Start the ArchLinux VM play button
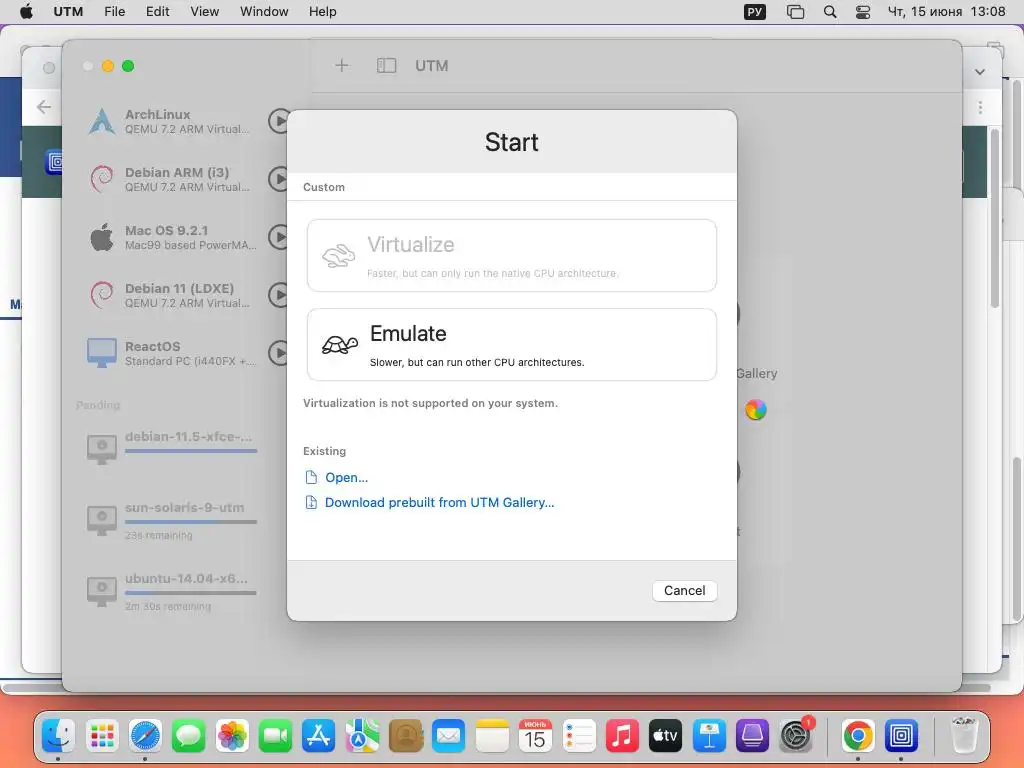Image resolution: width=1024 pixels, height=768 pixels. click(279, 121)
